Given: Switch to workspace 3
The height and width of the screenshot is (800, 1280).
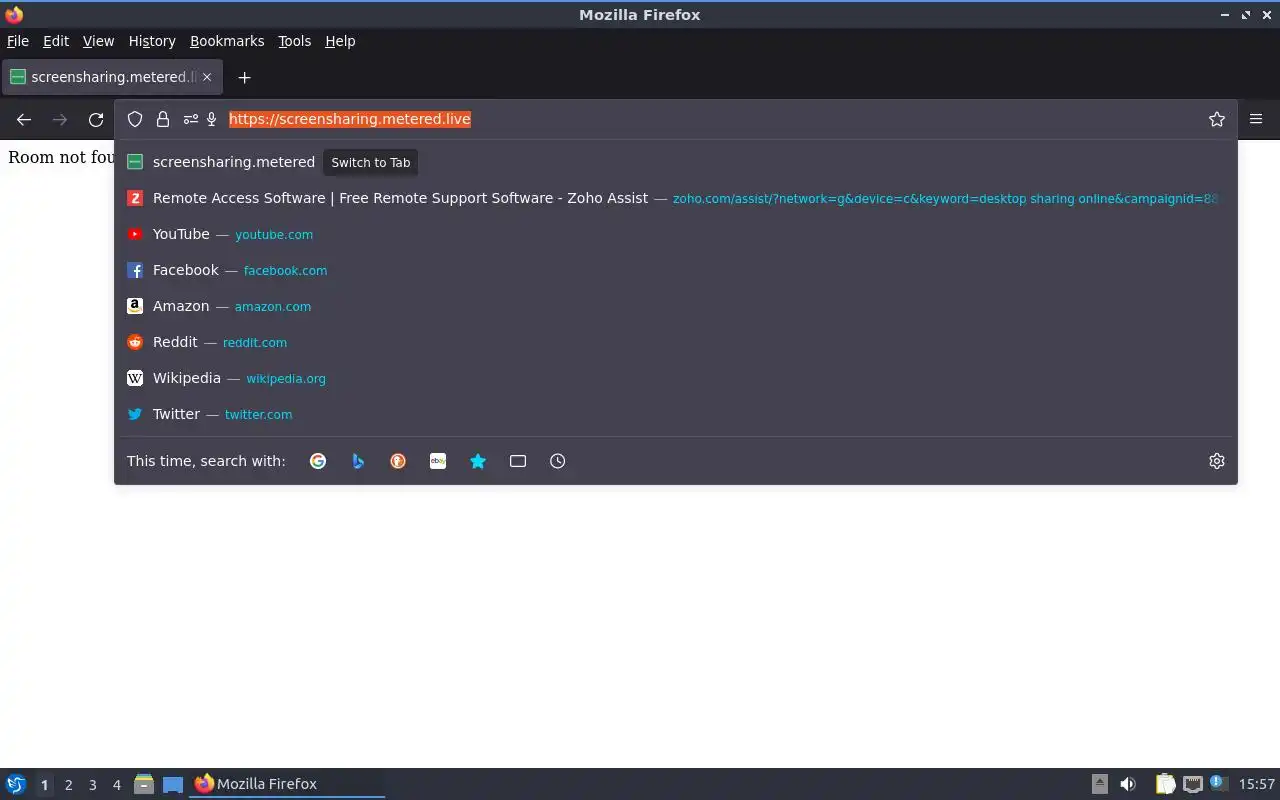Looking at the screenshot, I should 92,785.
